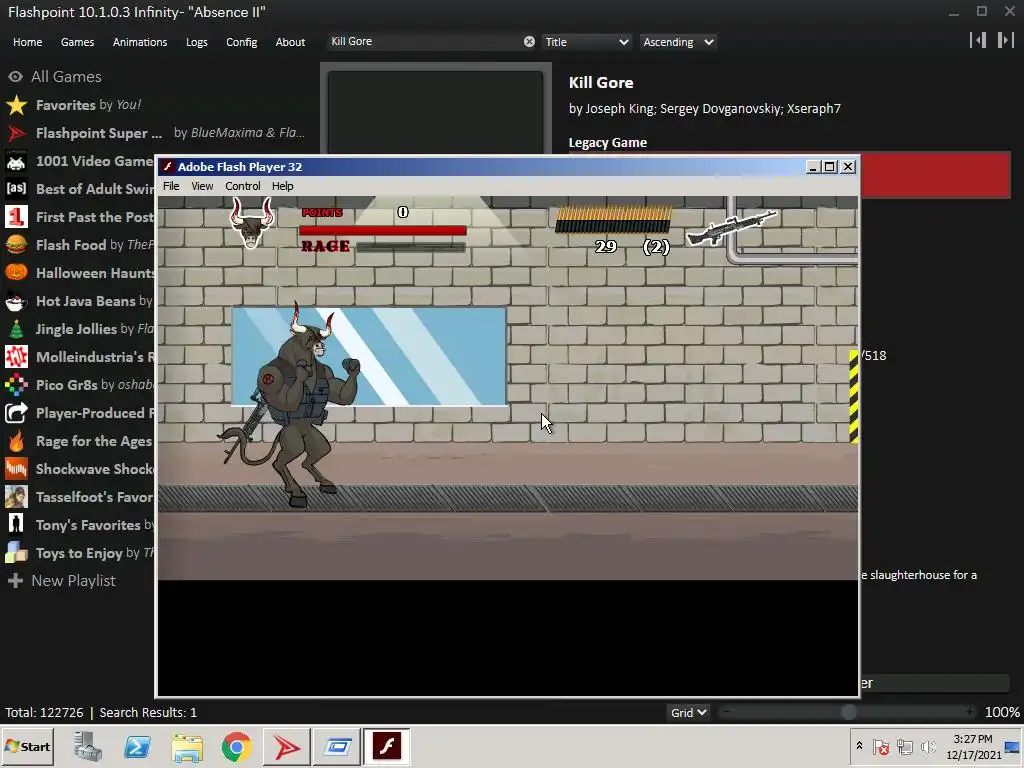Screen dimensions: 1024x768
Task: Click the taskbar window icon beside Flashpoint
Action: coord(337,746)
